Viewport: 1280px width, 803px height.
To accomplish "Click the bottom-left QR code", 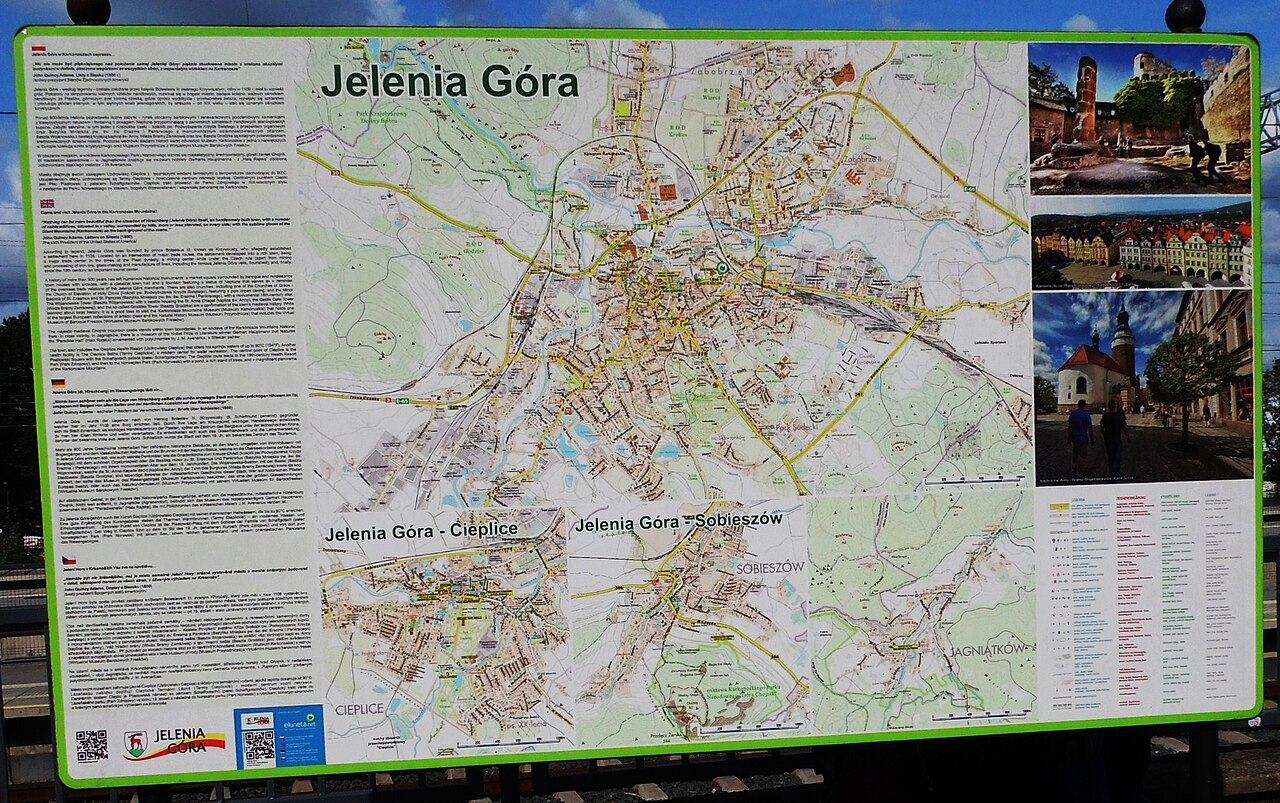I will coord(92,745).
